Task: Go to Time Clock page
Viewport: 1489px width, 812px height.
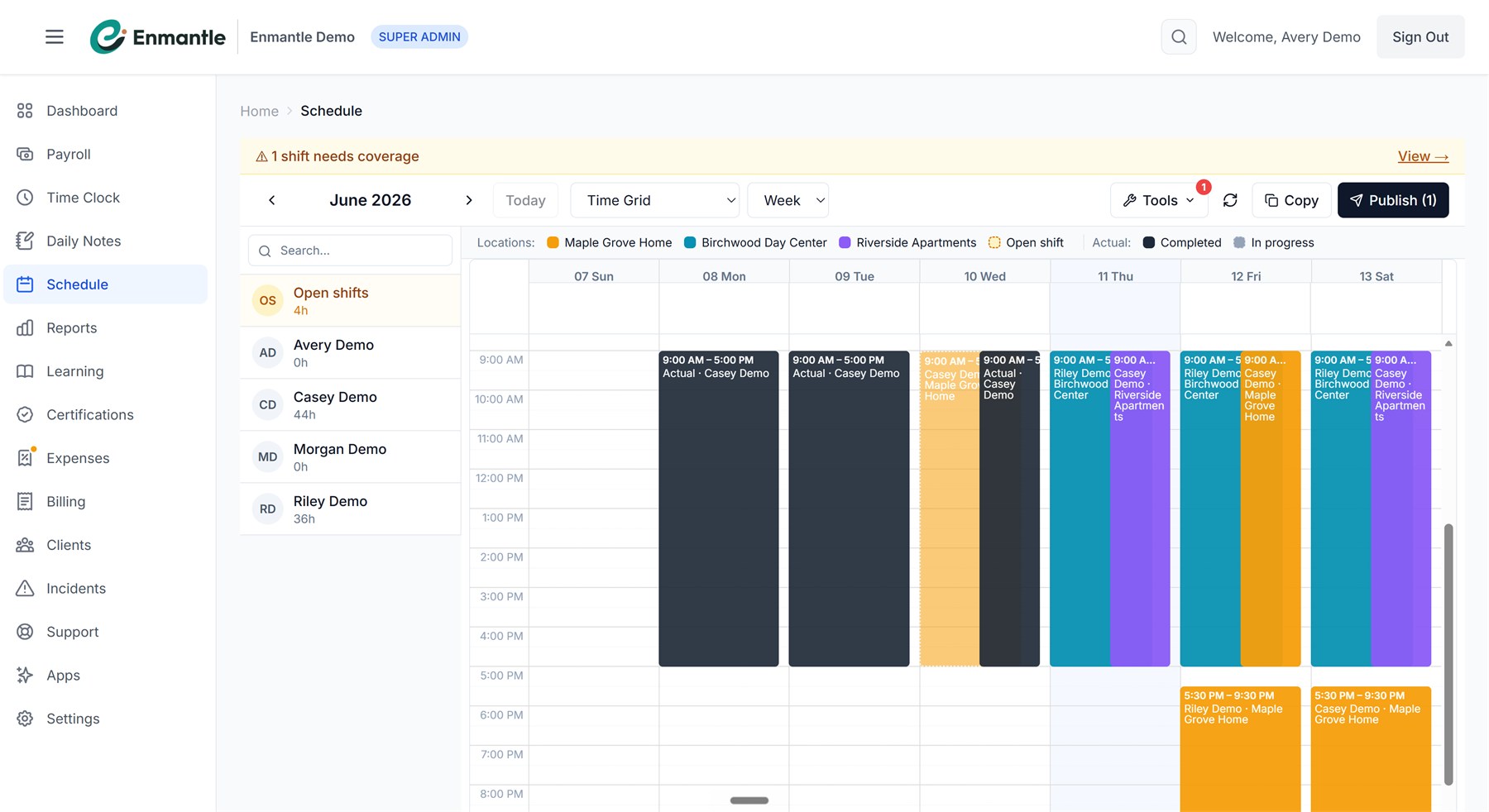Action: [x=106, y=198]
